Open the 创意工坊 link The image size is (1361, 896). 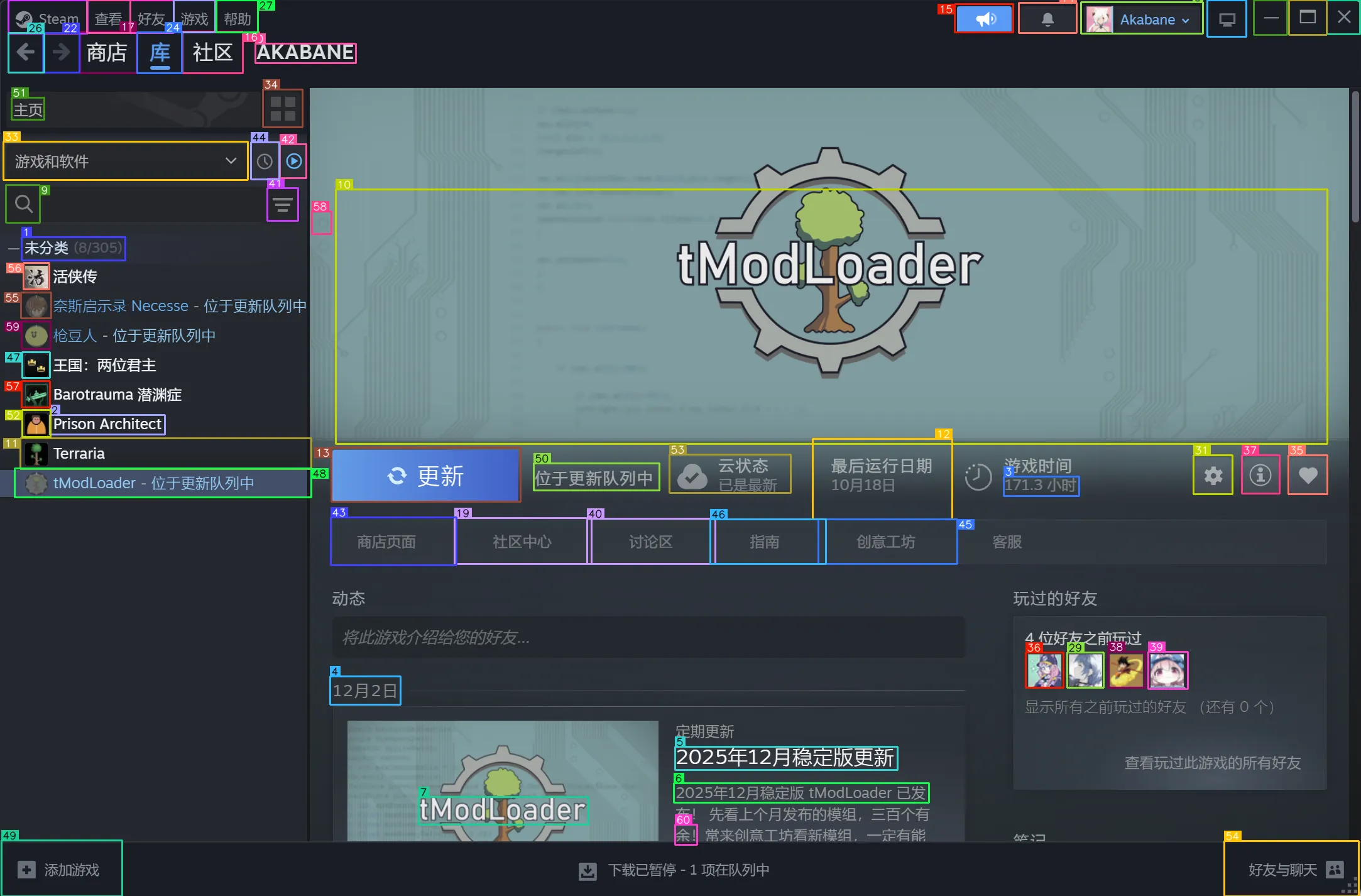click(885, 542)
